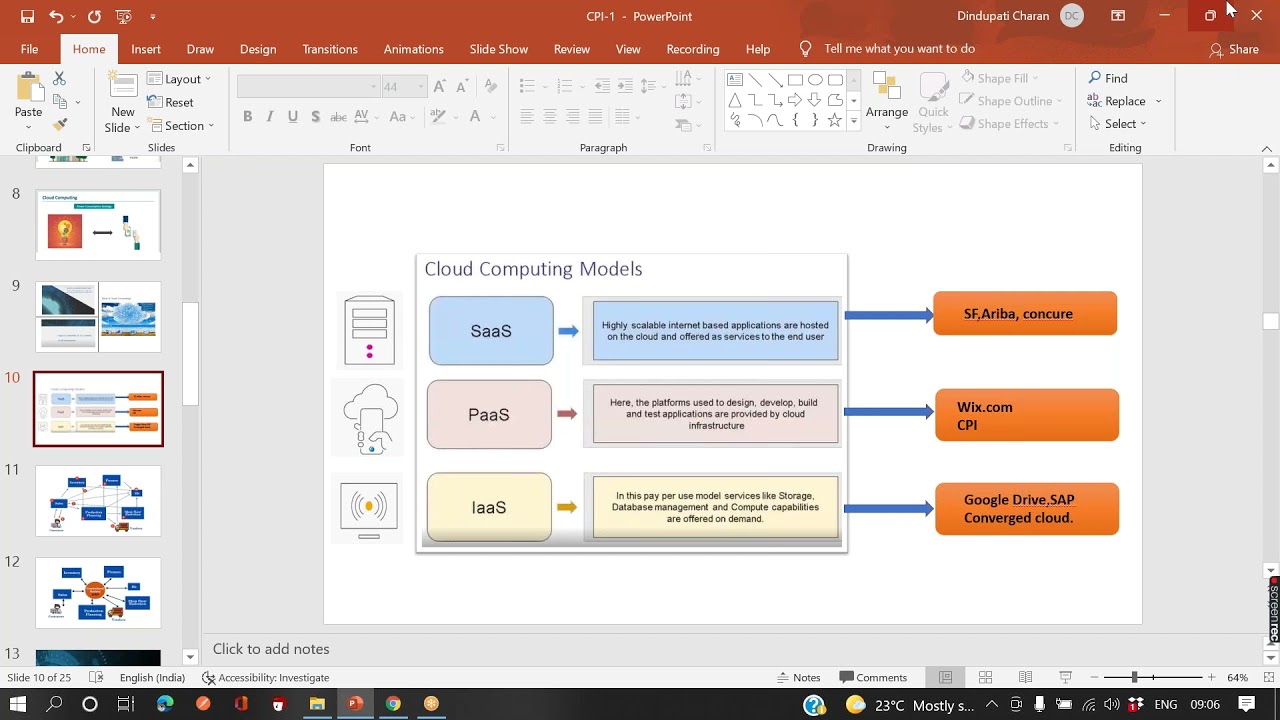Open the slide Layout dropdown
Screen dimensions: 1280x720
pyautogui.click(x=179, y=79)
